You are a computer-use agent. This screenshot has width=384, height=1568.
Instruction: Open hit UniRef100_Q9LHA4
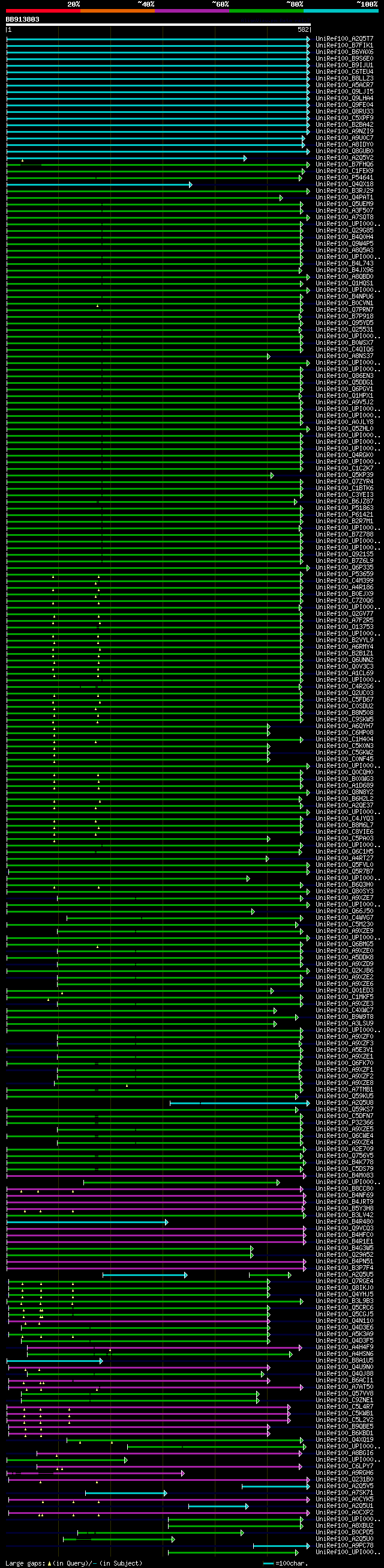point(344,98)
